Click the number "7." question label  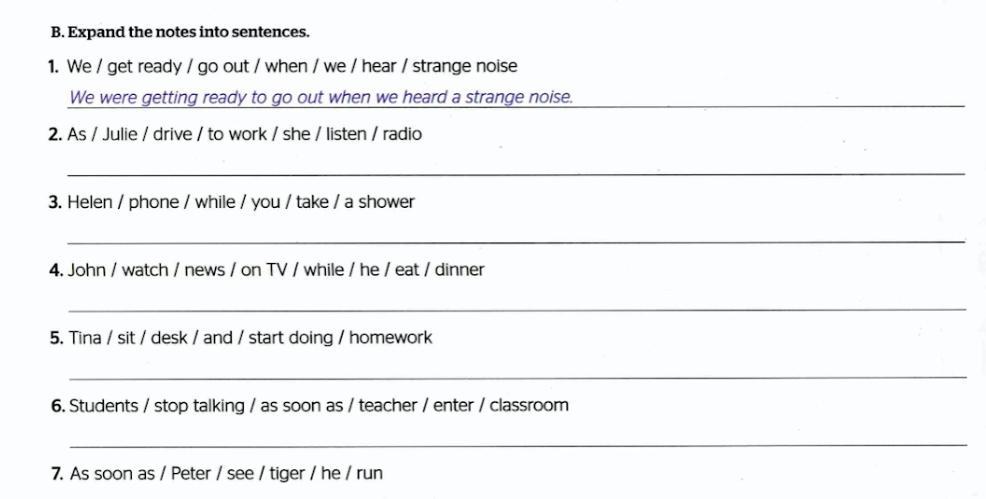[x=57, y=474]
